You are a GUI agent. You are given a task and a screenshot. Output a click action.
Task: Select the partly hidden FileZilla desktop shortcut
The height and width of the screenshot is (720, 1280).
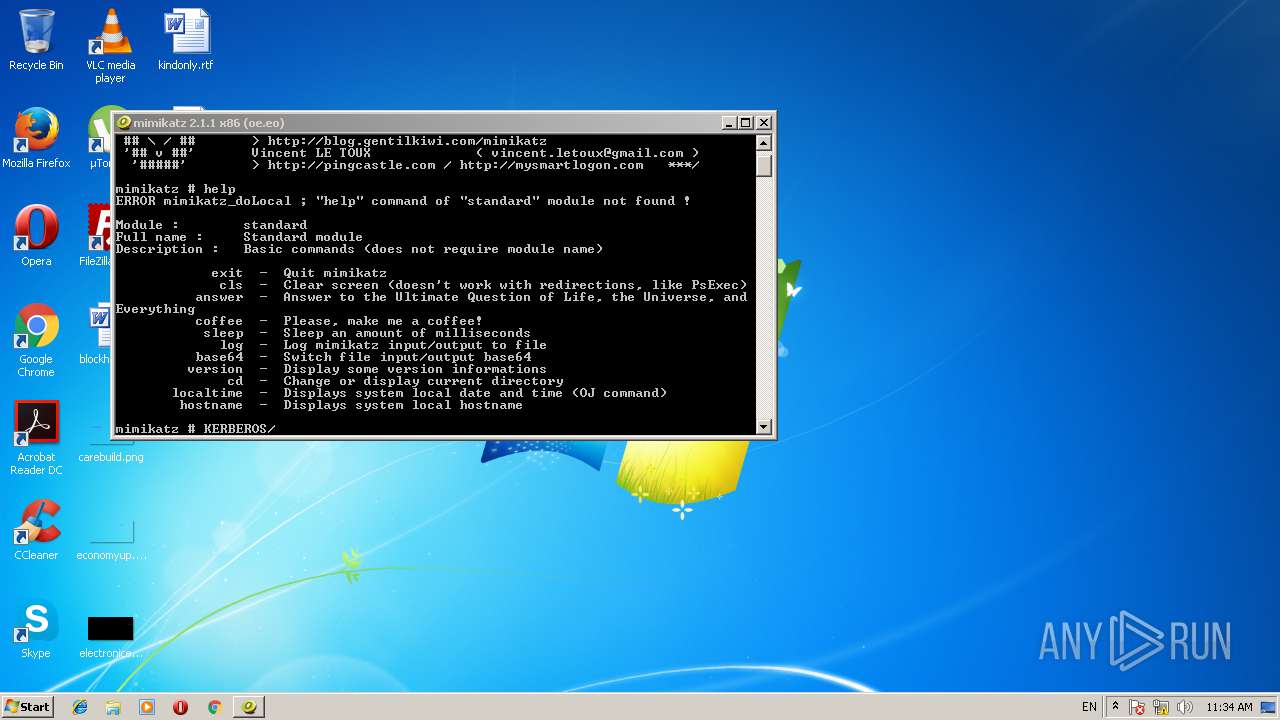pos(98,236)
